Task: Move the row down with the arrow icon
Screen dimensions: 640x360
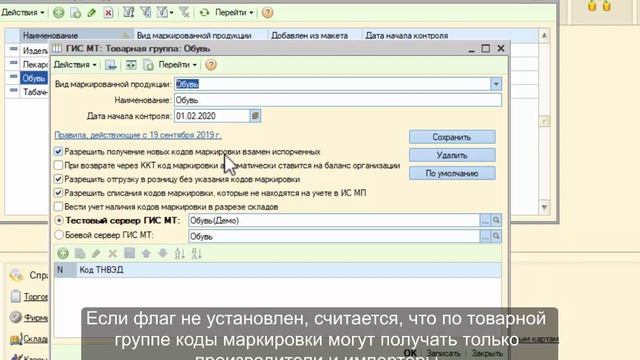Action: 163,253
